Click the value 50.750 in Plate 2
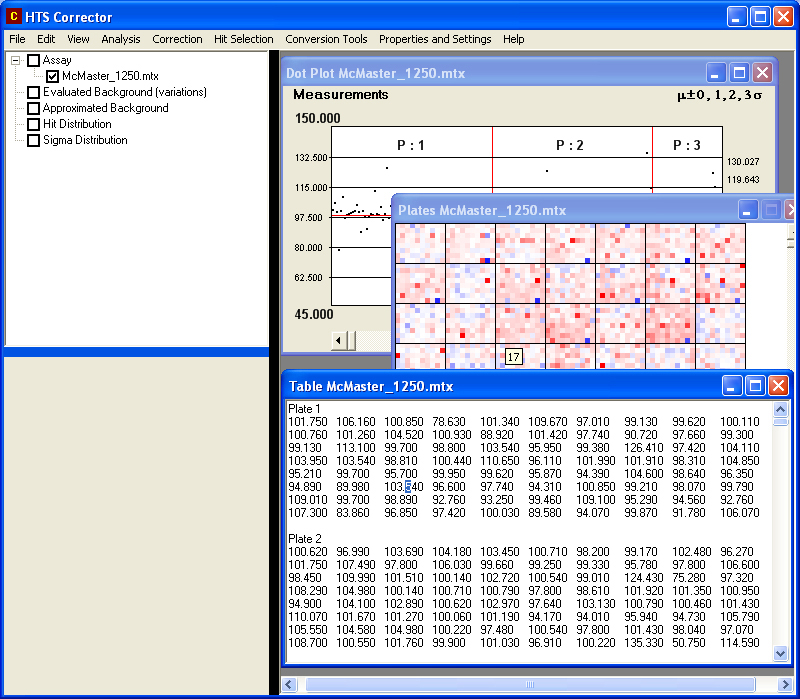 click(689, 643)
